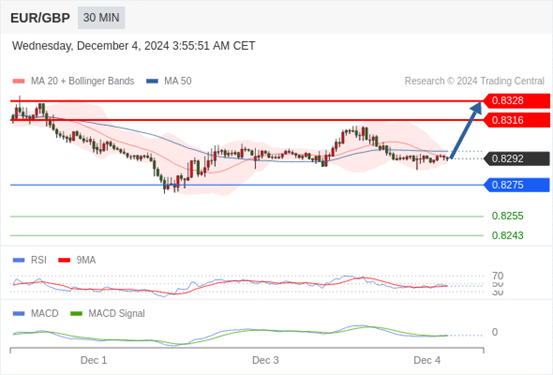Click the Research © 2024 Trading Central text
The width and height of the screenshot is (553, 375).
click(x=474, y=81)
